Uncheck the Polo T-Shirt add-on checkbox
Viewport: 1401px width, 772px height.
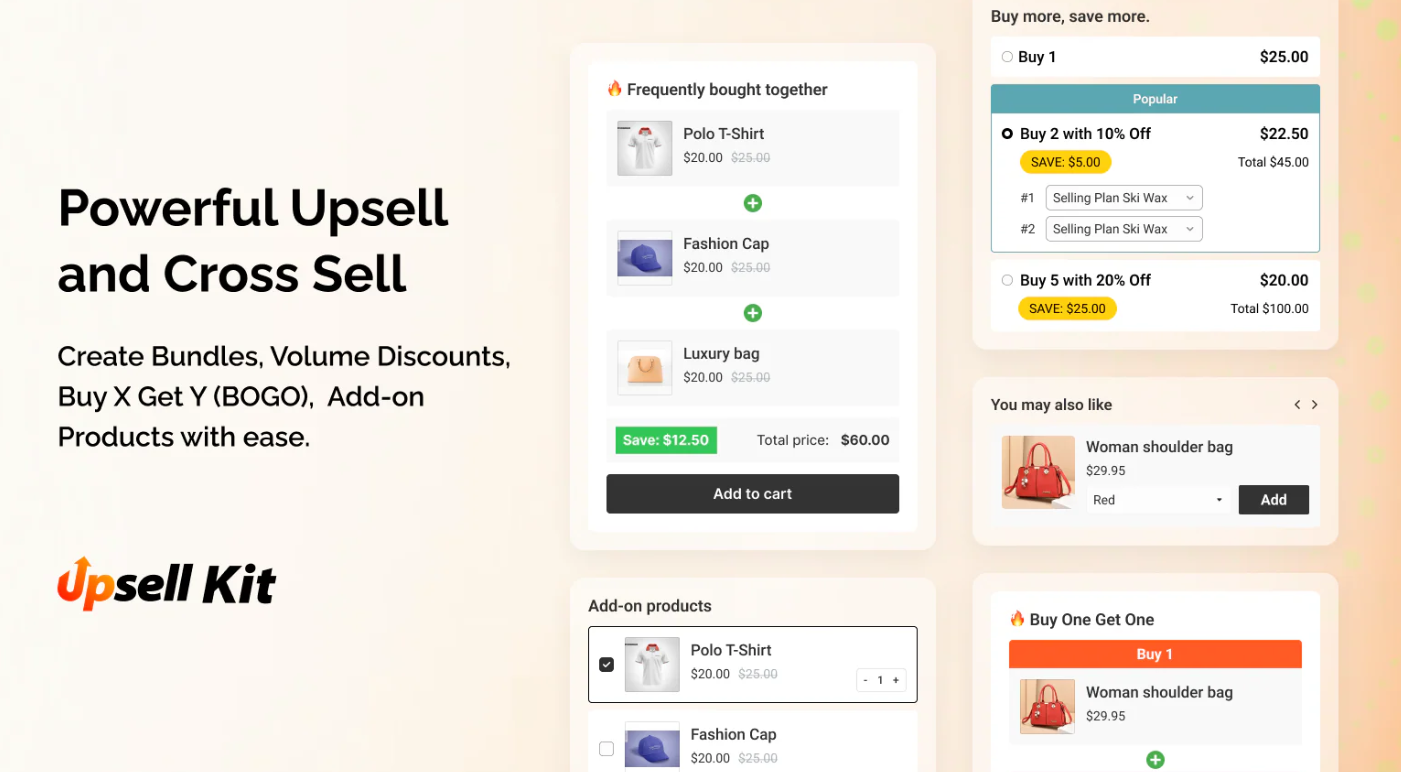pyautogui.click(x=606, y=663)
